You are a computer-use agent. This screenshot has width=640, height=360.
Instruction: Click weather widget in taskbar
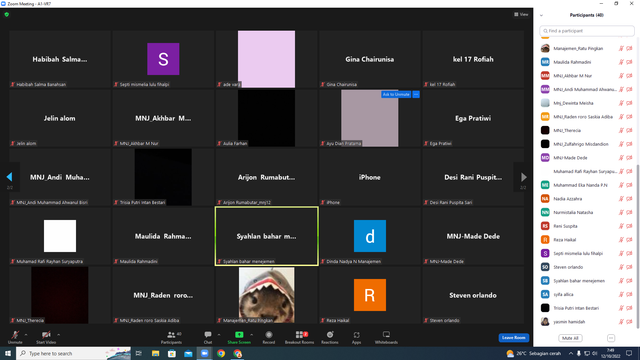tap(534, 353)
